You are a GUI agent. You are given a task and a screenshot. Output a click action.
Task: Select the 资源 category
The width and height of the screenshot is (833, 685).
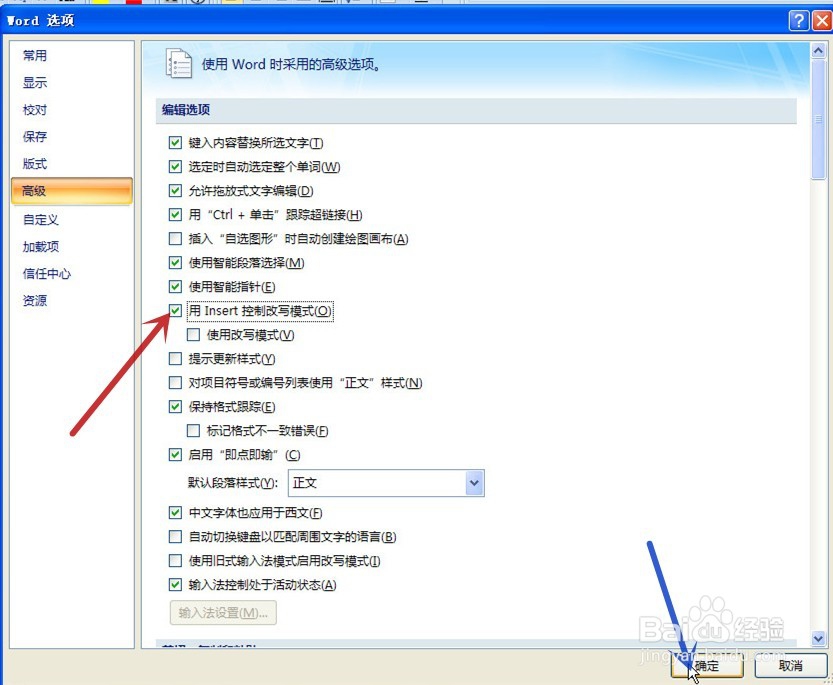tap(35, 301)
